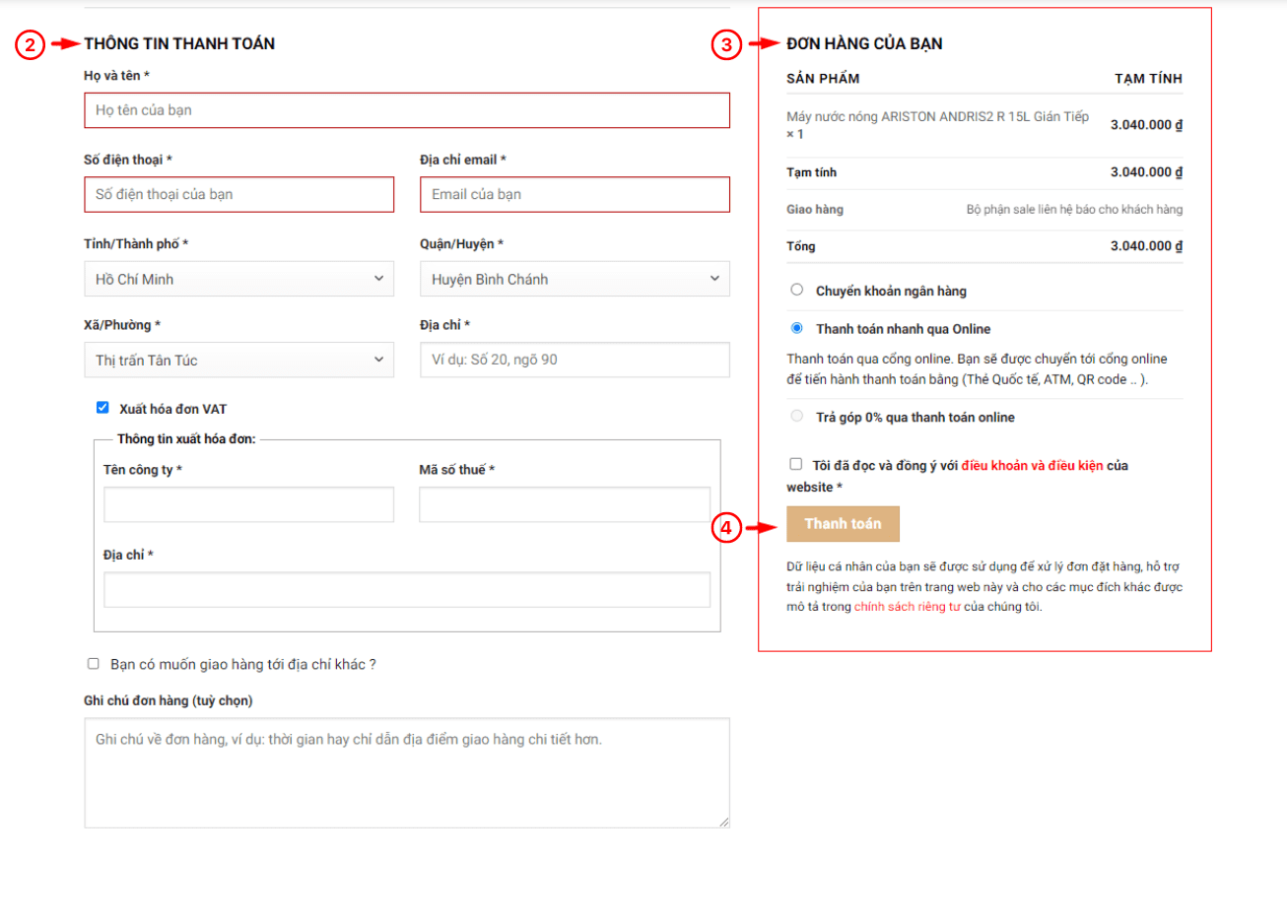Expand the Quận/Huyện dropdown
The width and height of the screenshot is (1288, 924).
click(575, 280)
